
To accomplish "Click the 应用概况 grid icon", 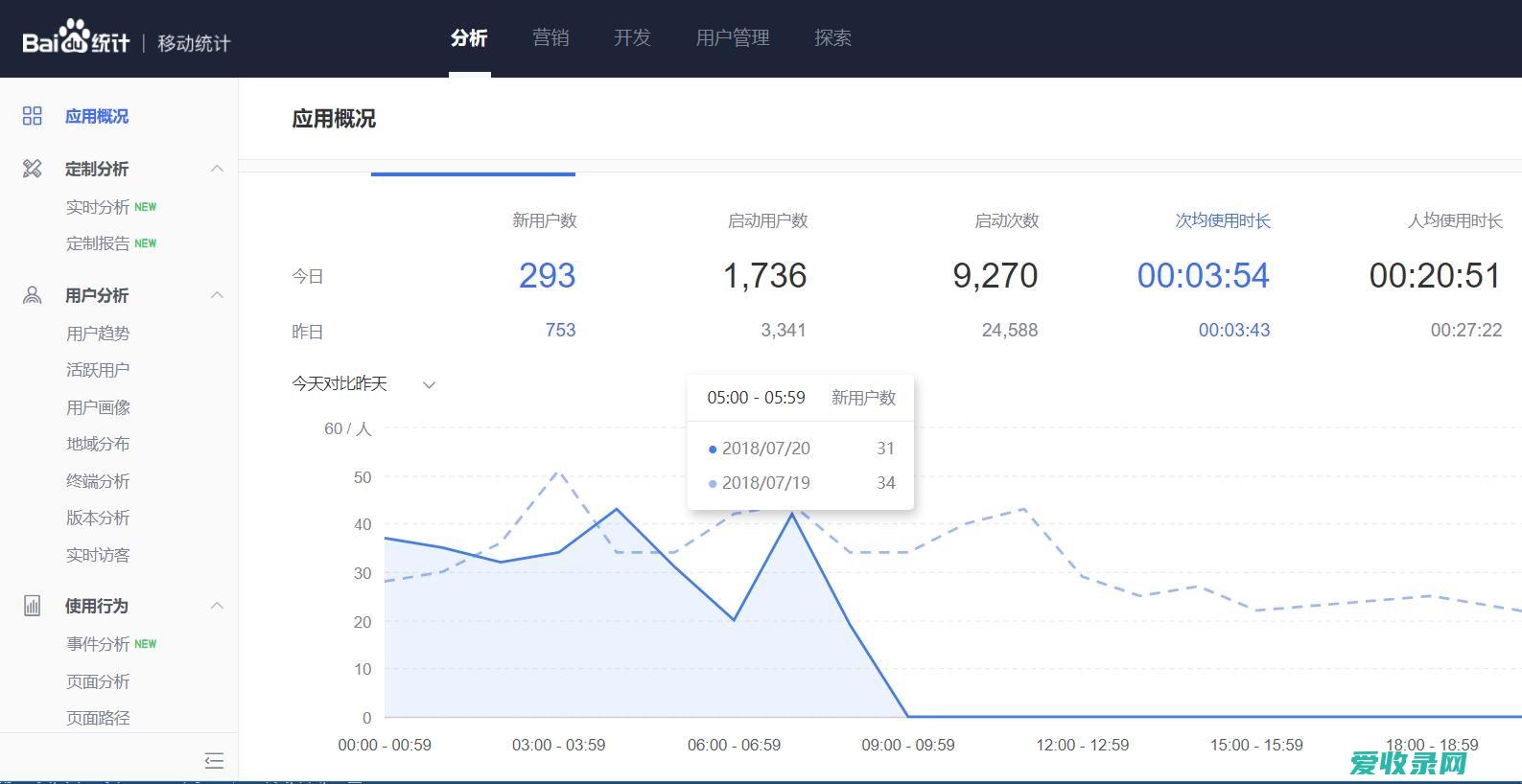I will [x=33, y=116].
